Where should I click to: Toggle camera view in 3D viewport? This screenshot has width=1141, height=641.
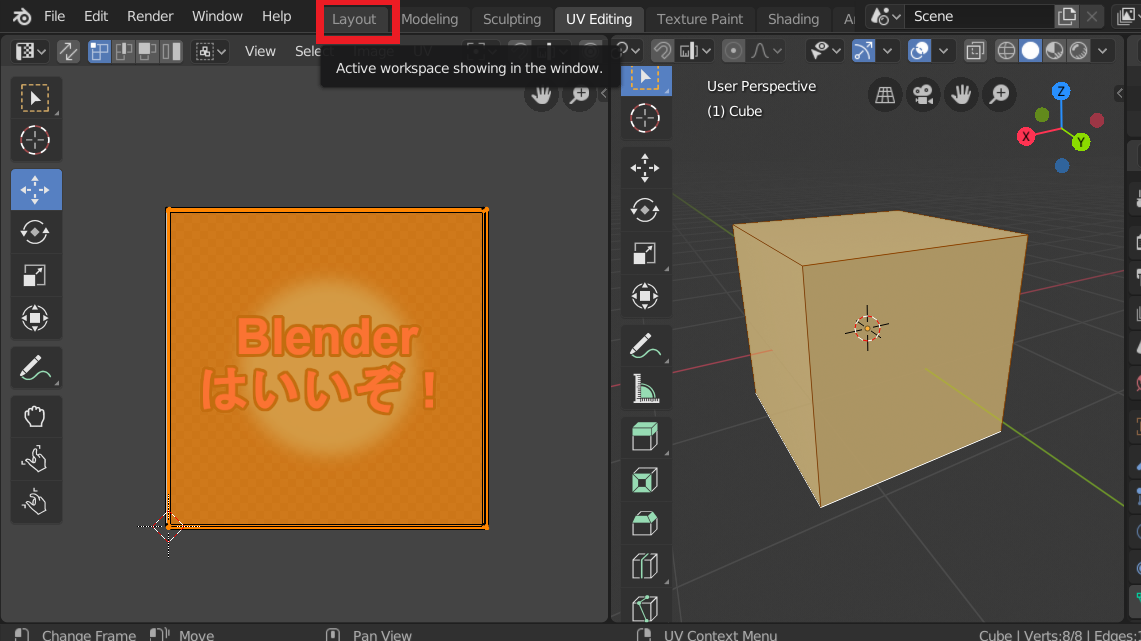point(923,95)
